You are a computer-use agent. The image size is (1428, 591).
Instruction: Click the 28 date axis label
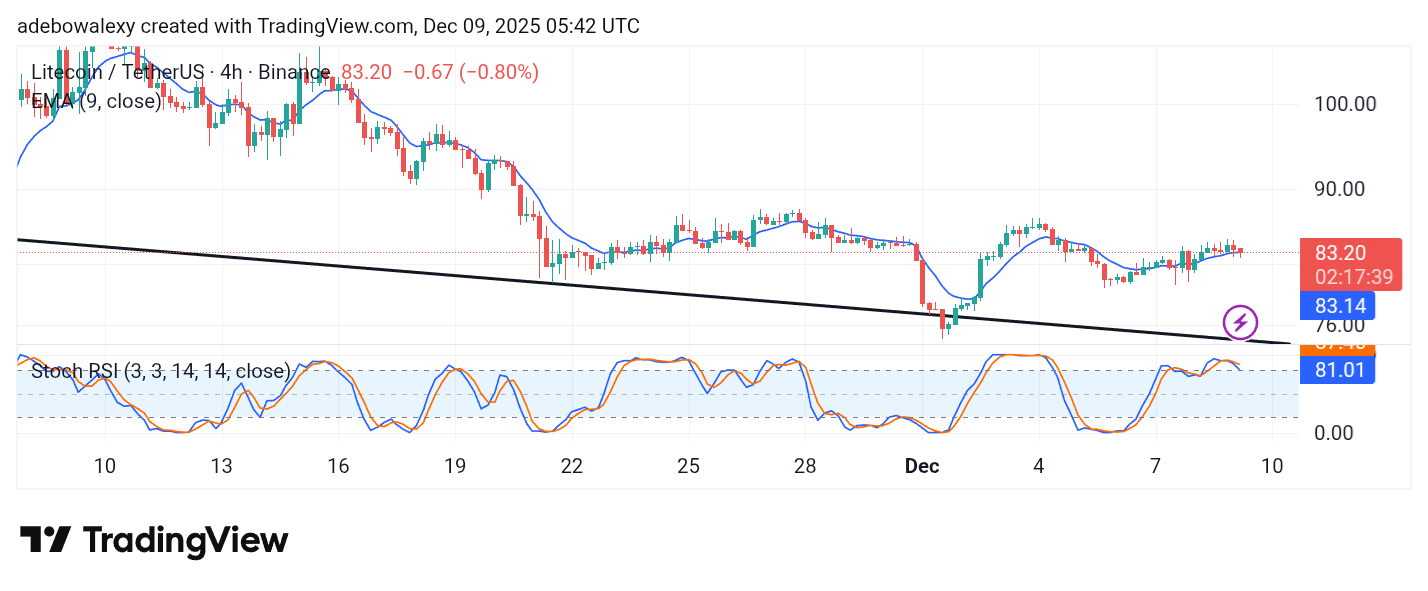pyautogui.click(x=805, y=466)
